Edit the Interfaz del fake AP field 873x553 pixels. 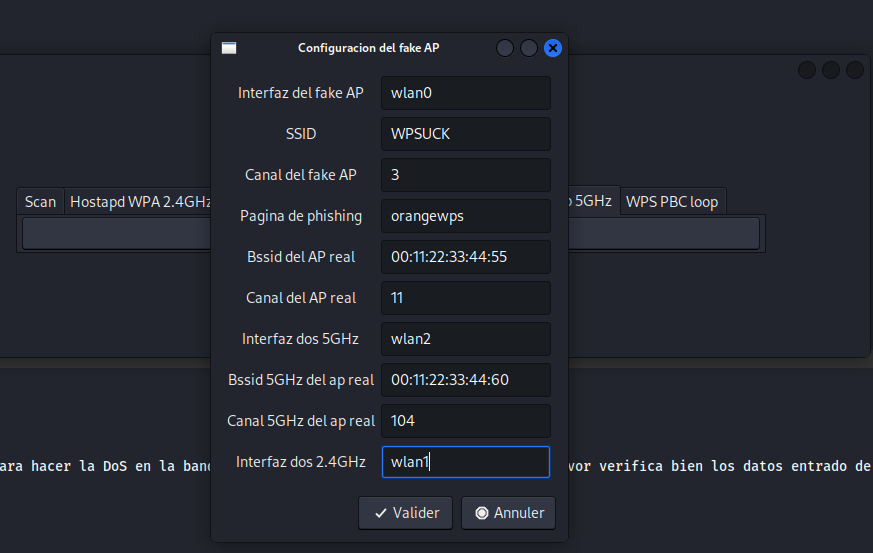[466, 93]
